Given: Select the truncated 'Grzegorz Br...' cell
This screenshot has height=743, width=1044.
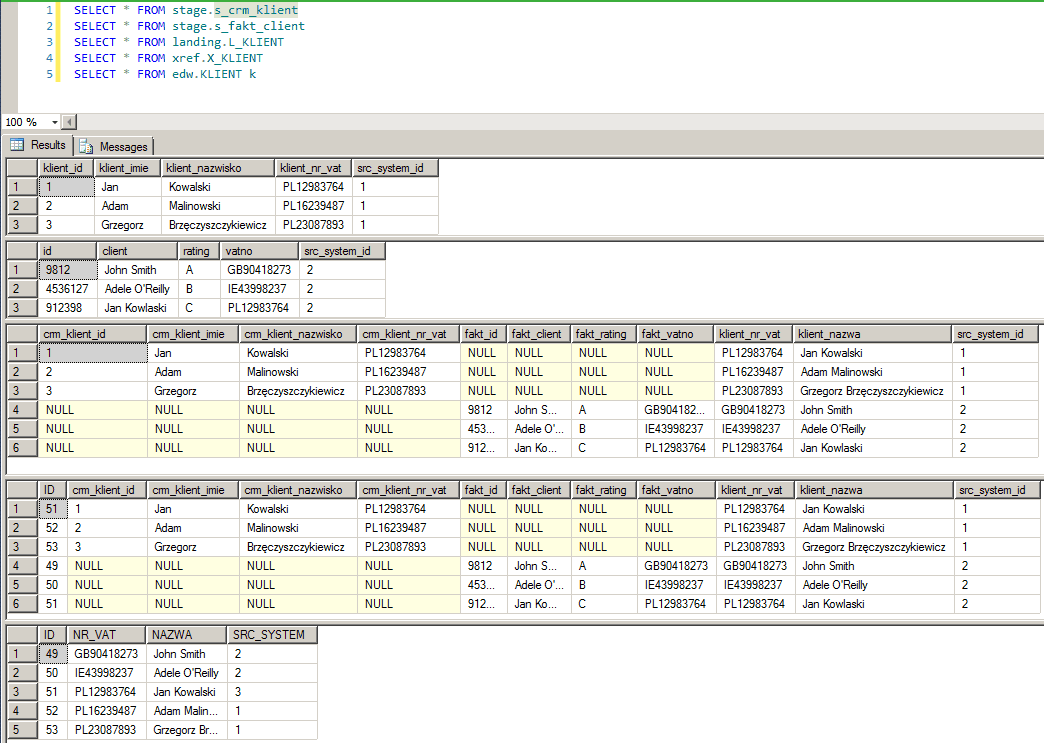Looking at the screenshot, I should click(185, 730).
